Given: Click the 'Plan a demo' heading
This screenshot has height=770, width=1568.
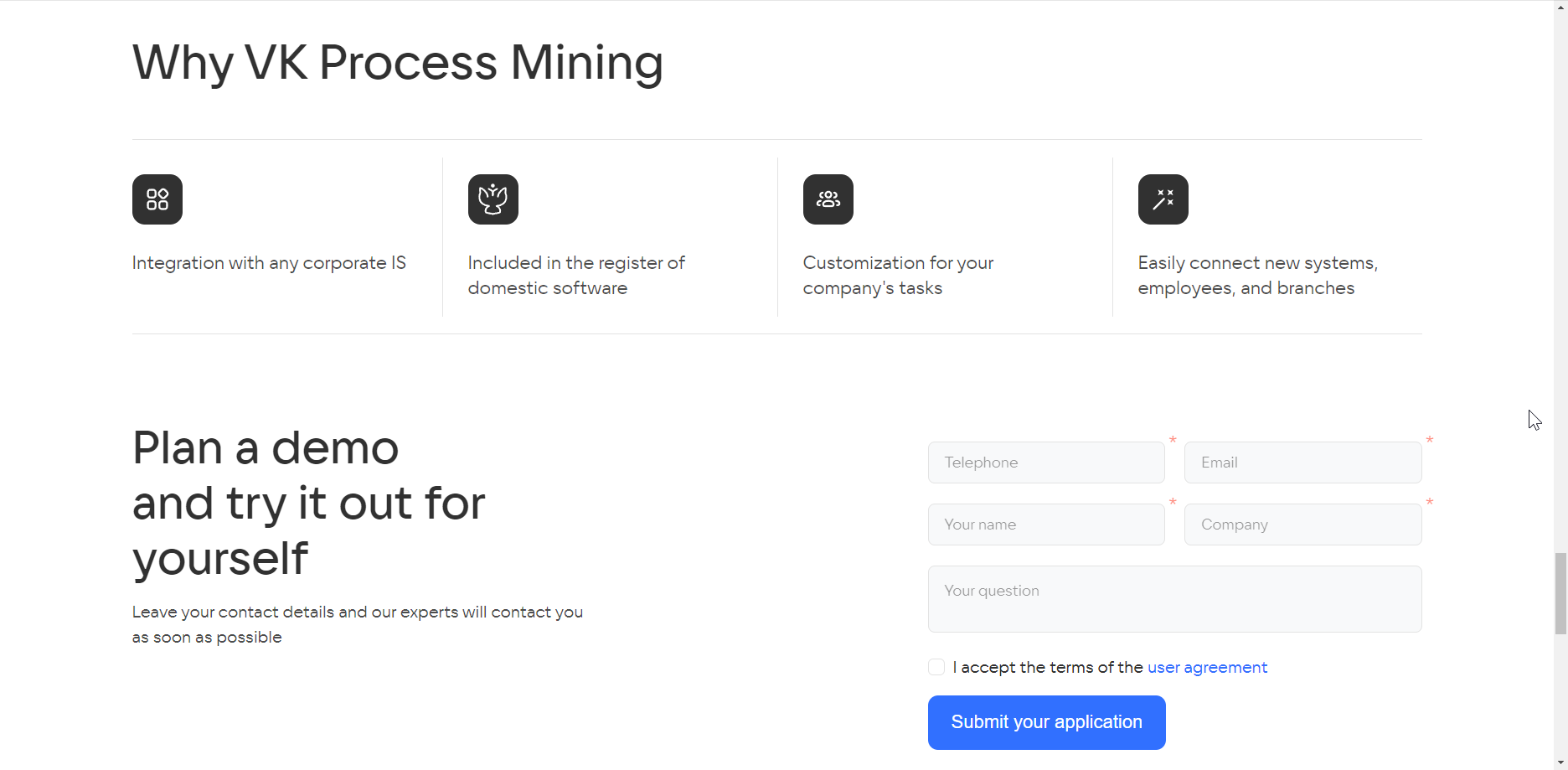Looking at the screenshot, I should pos(309,503).
